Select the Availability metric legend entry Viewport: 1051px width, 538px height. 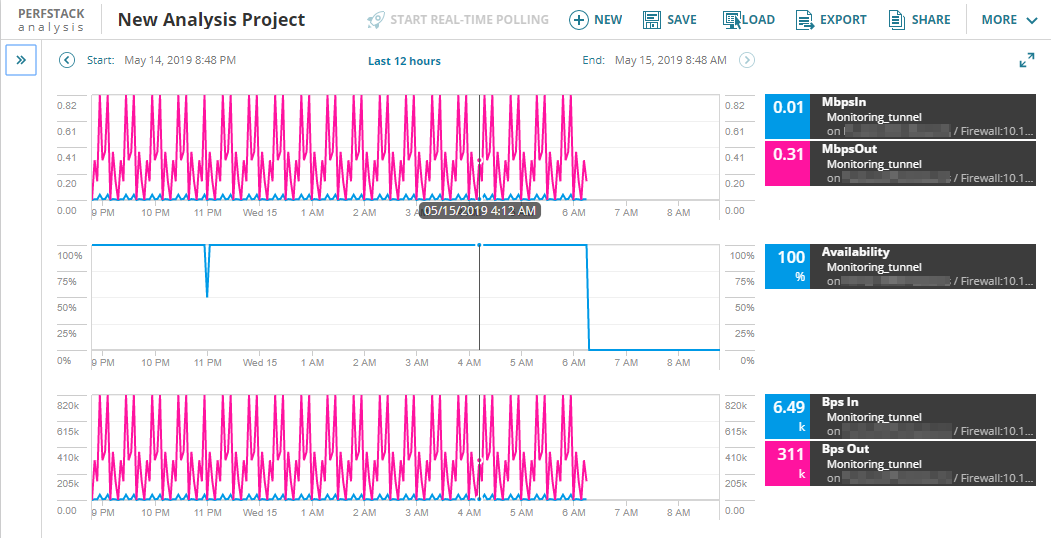click(x=921, y=267)
